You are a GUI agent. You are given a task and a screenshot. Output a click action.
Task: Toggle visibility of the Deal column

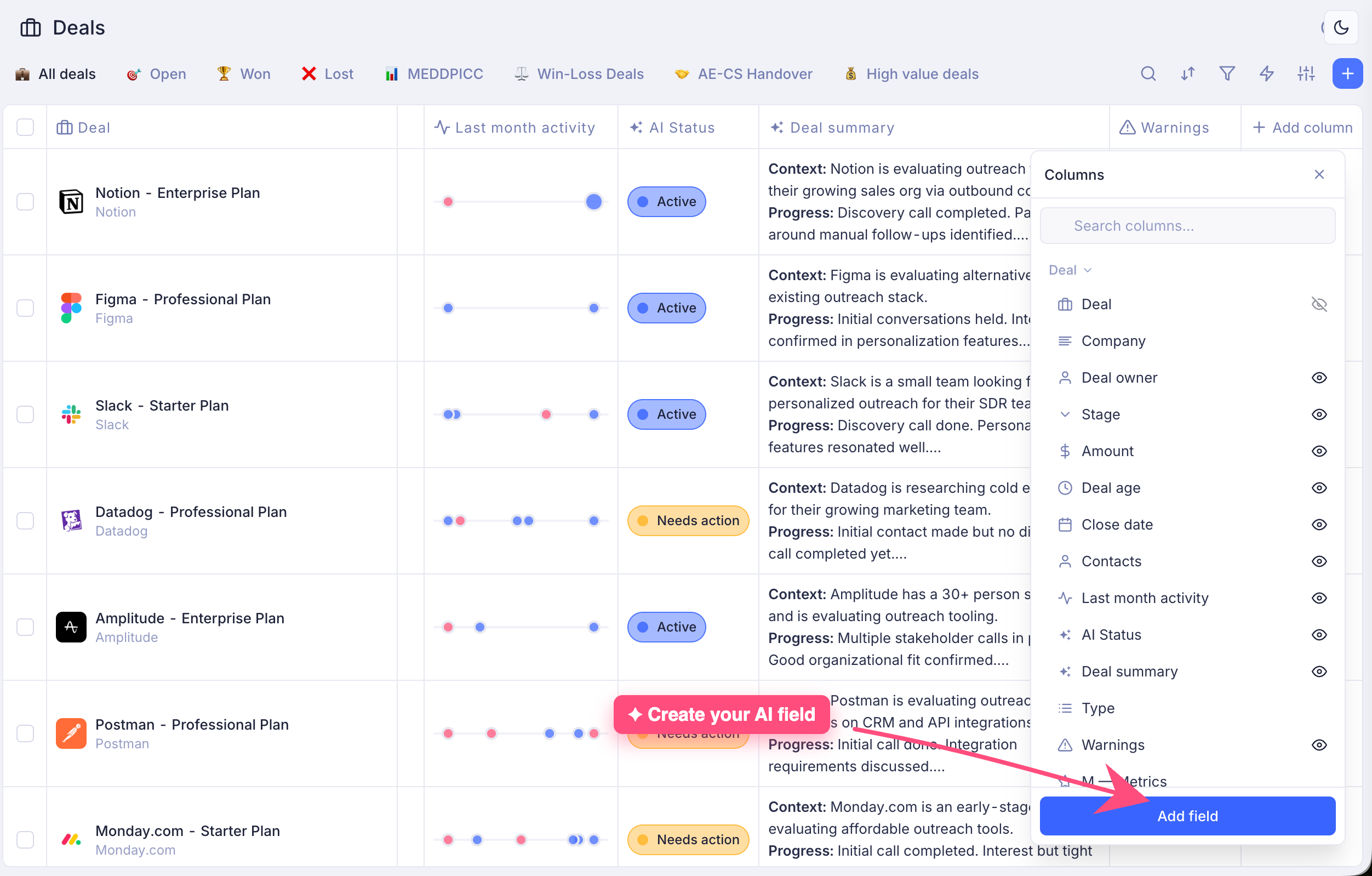[1319, 304]
